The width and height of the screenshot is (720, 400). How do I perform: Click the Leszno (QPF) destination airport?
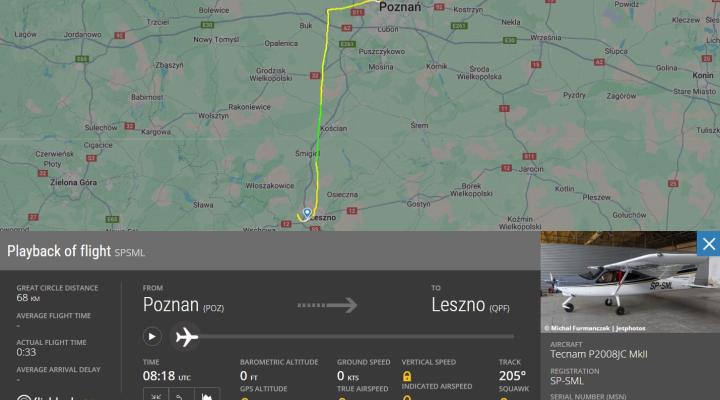[470, 305]
